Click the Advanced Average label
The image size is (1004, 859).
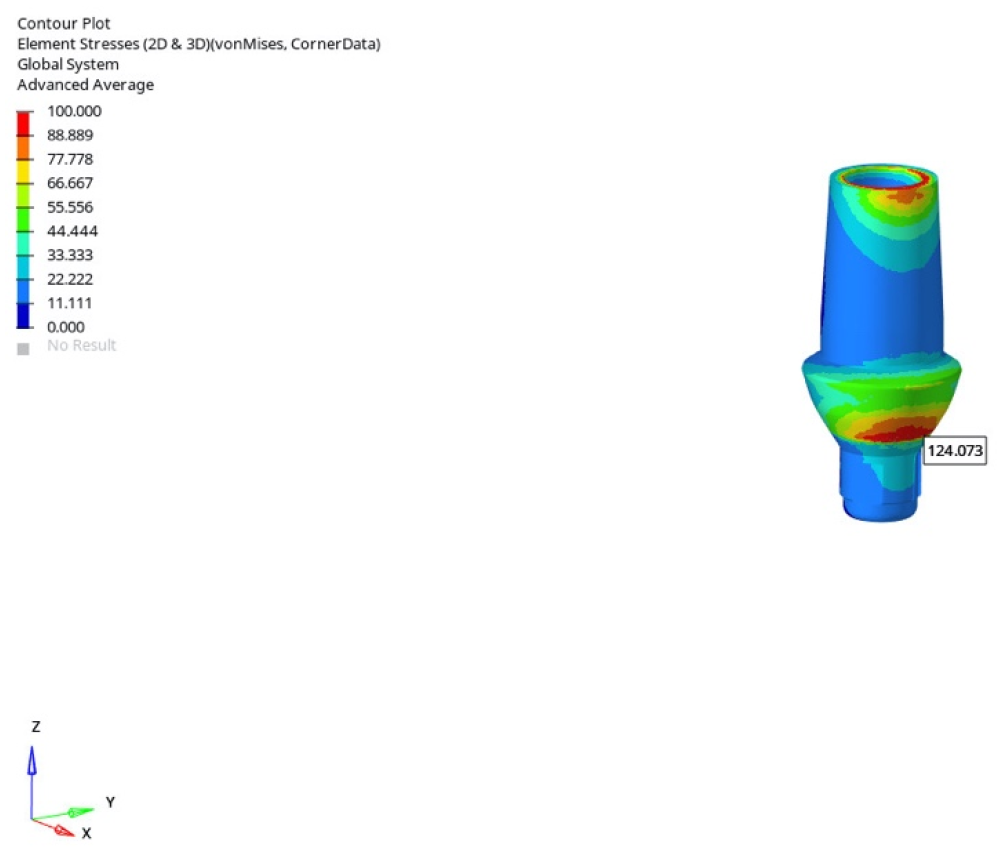coord(85,85)
